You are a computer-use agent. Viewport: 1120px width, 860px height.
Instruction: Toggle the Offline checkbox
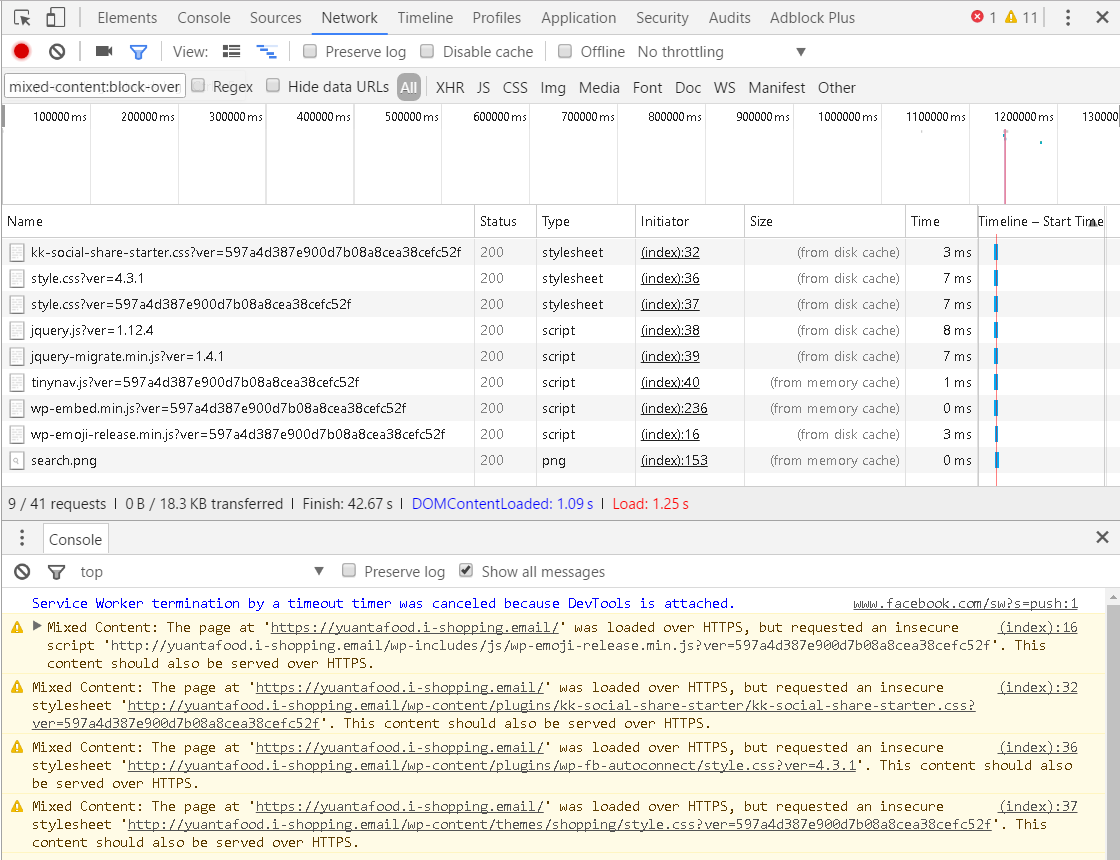[565, 51]
